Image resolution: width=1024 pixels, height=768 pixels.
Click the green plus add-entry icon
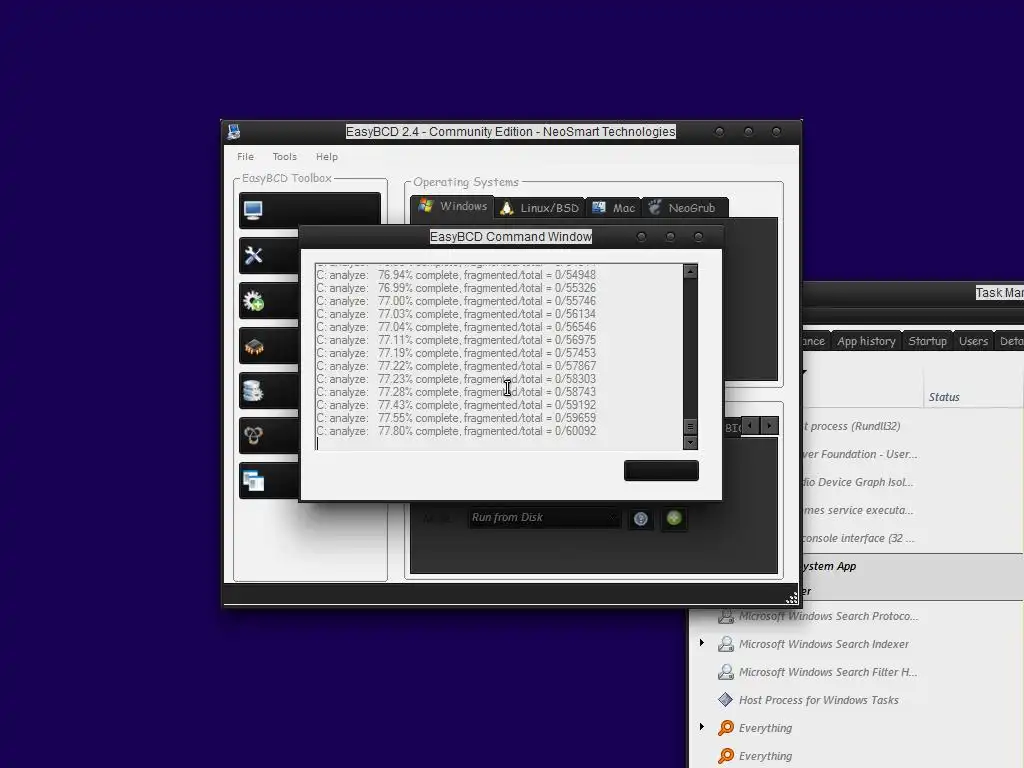[x=674, y=519]
